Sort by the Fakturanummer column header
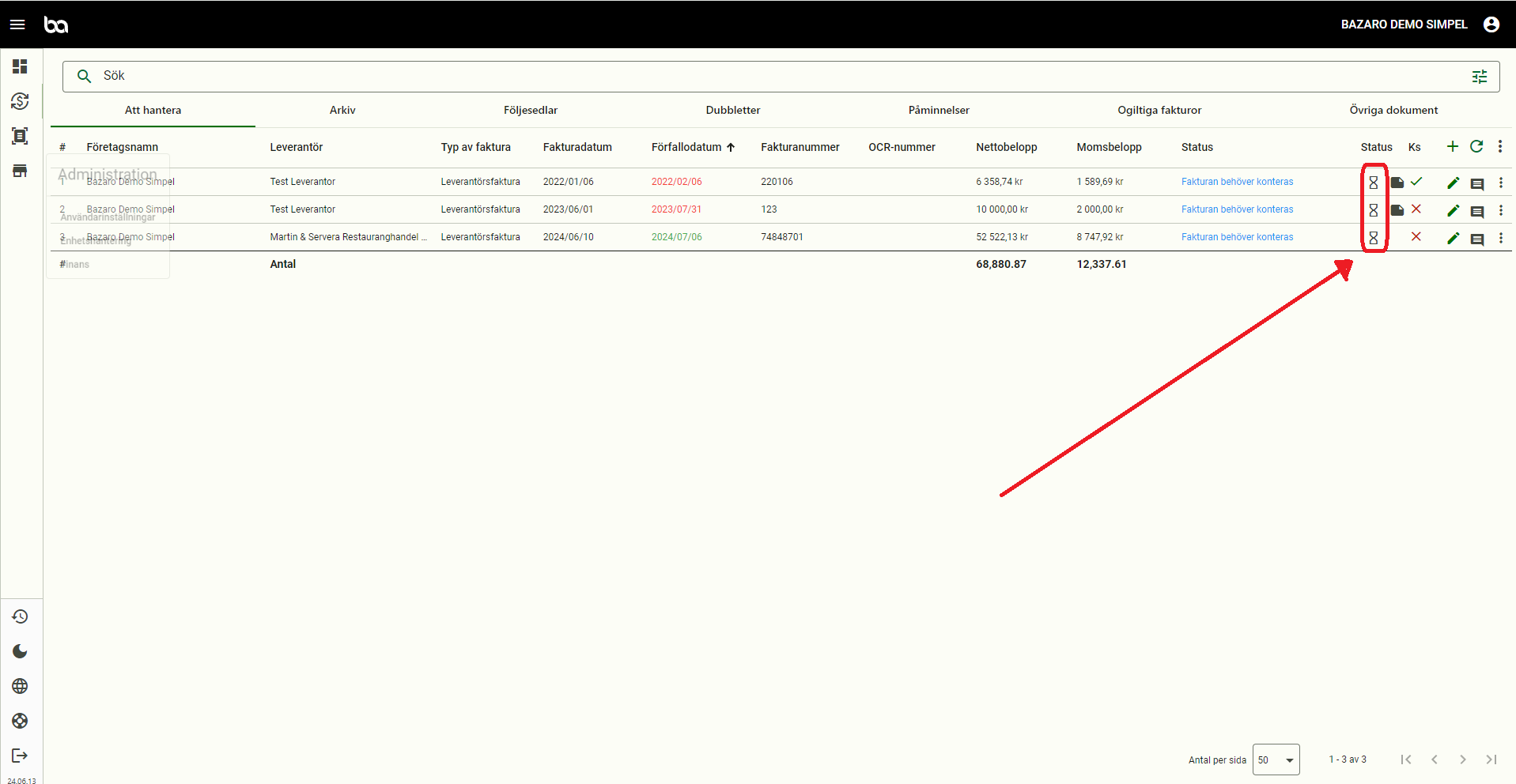 (x=800, y=147)
